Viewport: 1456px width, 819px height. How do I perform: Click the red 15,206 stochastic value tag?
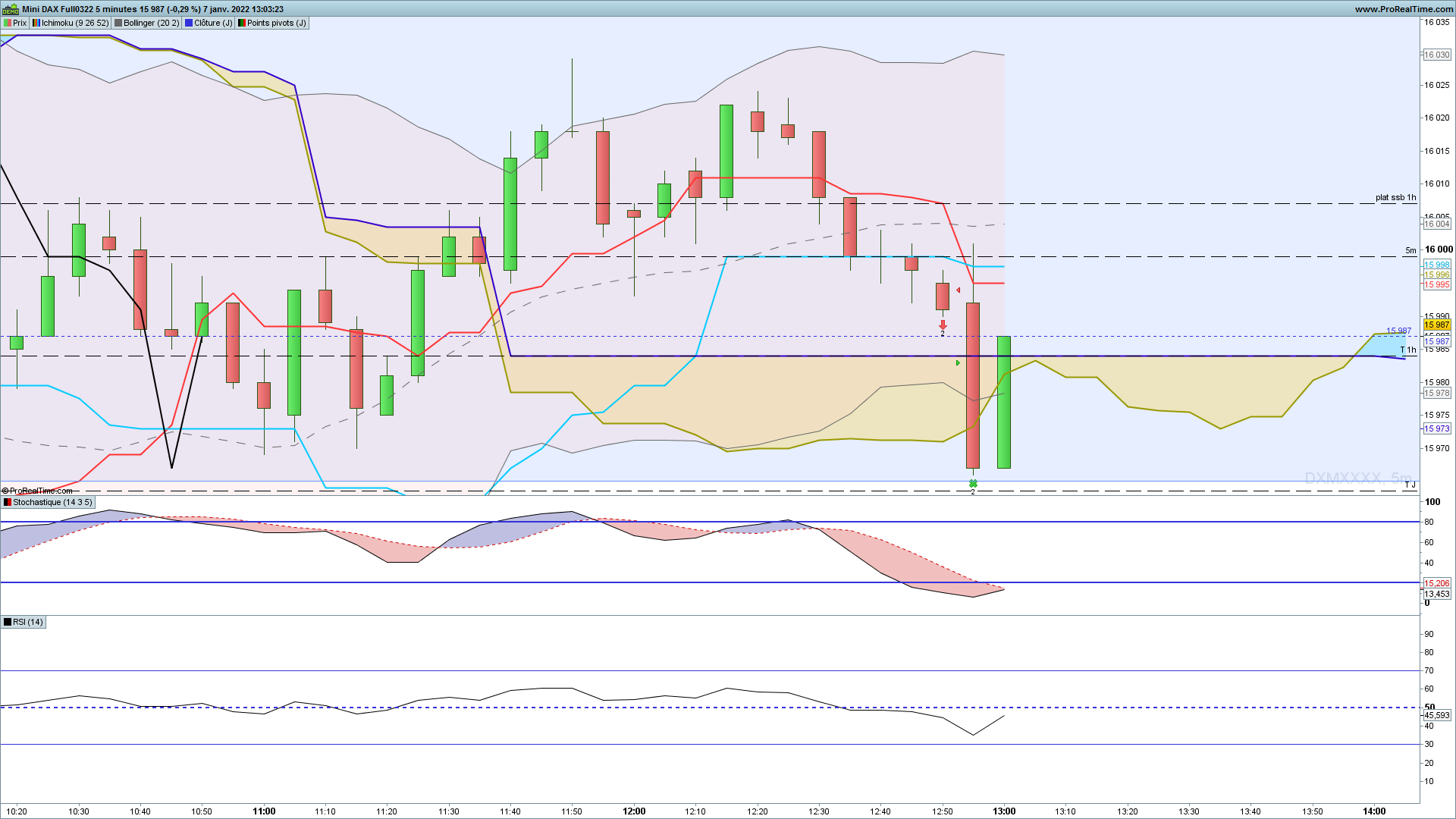click(1437, 584)
